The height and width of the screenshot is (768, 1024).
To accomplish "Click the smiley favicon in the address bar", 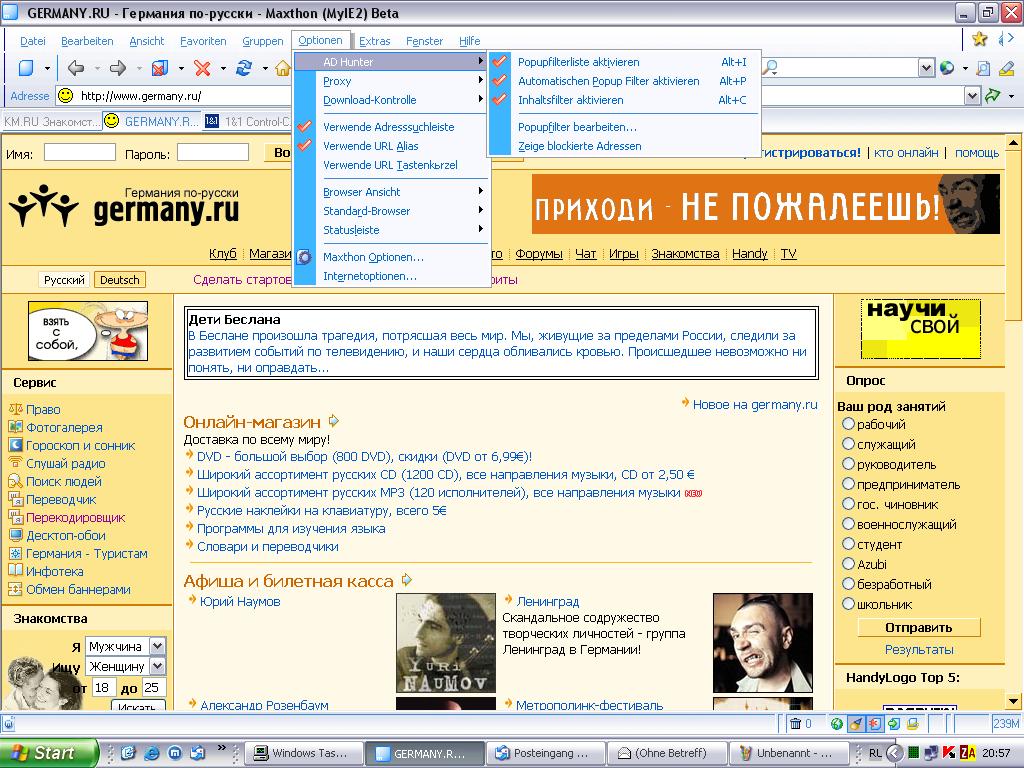I will (x=65, y=96).
